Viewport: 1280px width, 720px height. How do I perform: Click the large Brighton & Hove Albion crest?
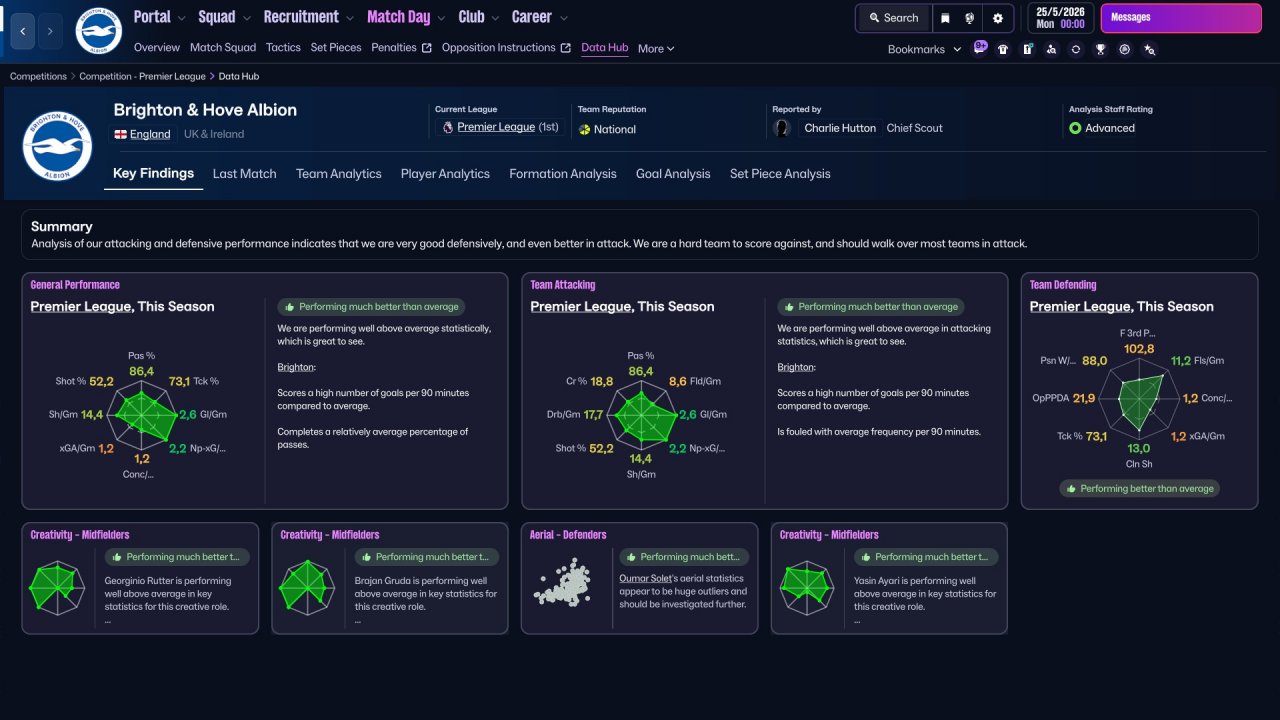[x=58, y=145]
